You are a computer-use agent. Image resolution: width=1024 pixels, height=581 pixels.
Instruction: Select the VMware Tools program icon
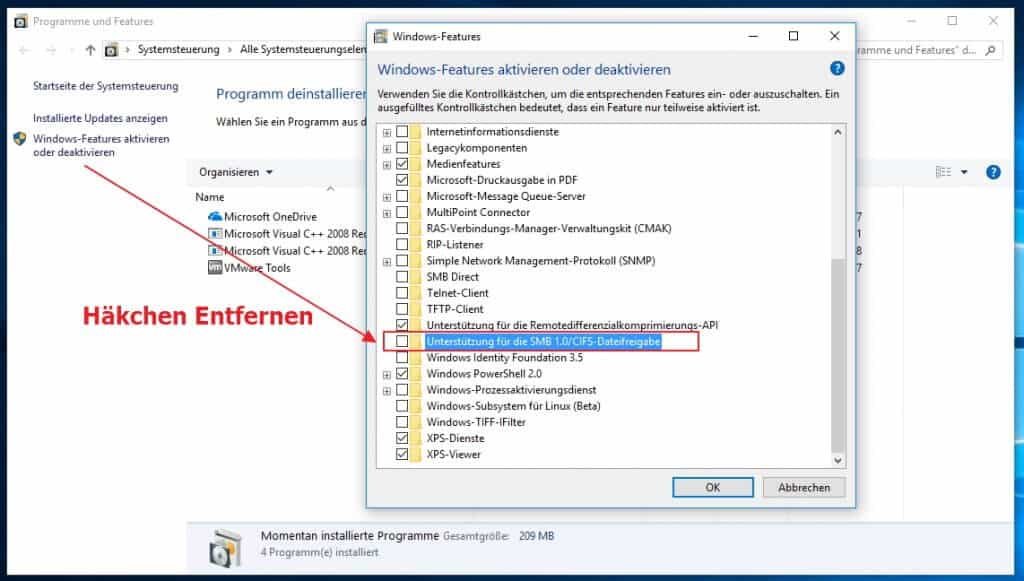click(x=214, y=267)
